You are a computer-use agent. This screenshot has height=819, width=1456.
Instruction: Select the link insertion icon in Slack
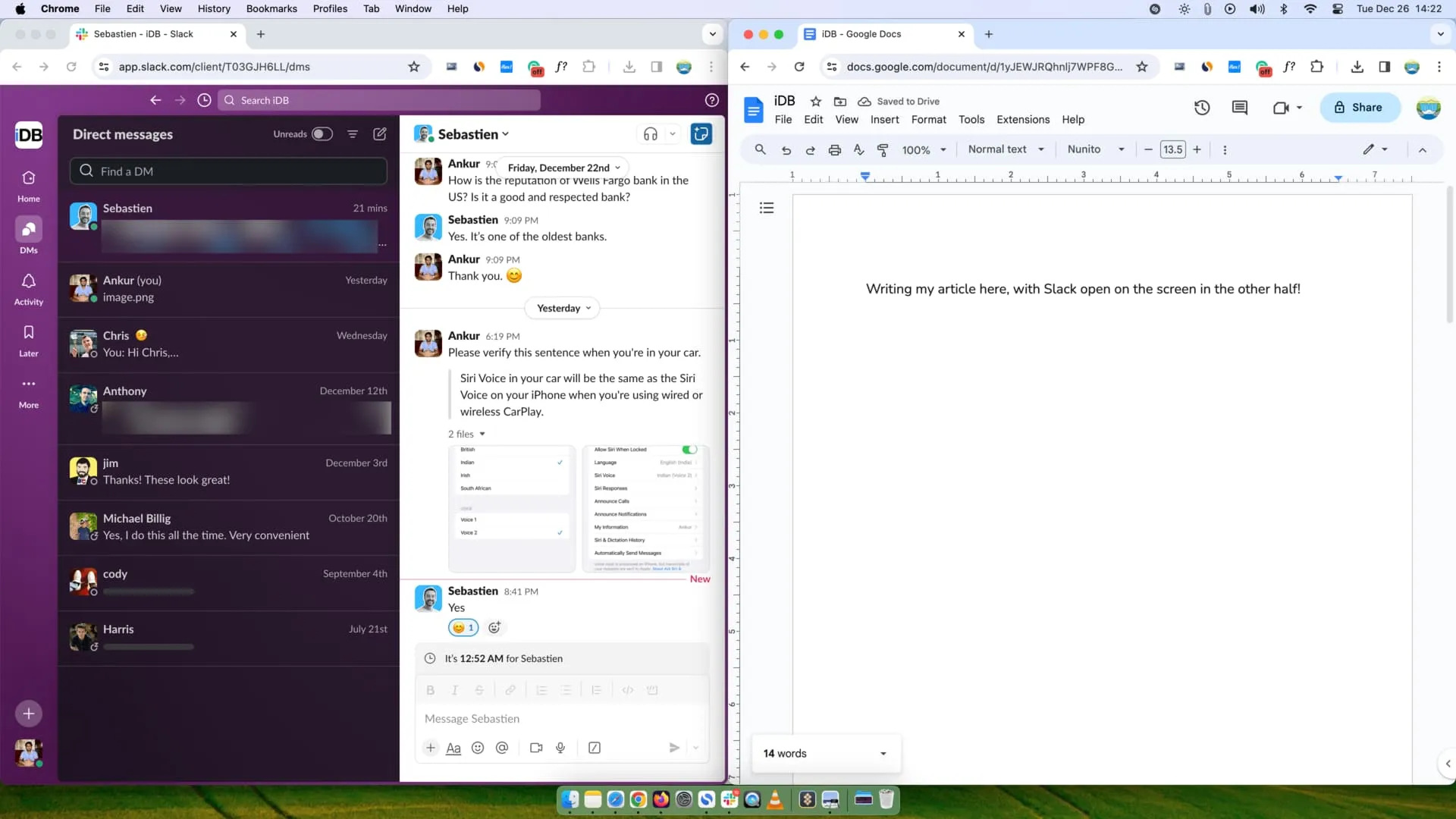coord(509,689)
